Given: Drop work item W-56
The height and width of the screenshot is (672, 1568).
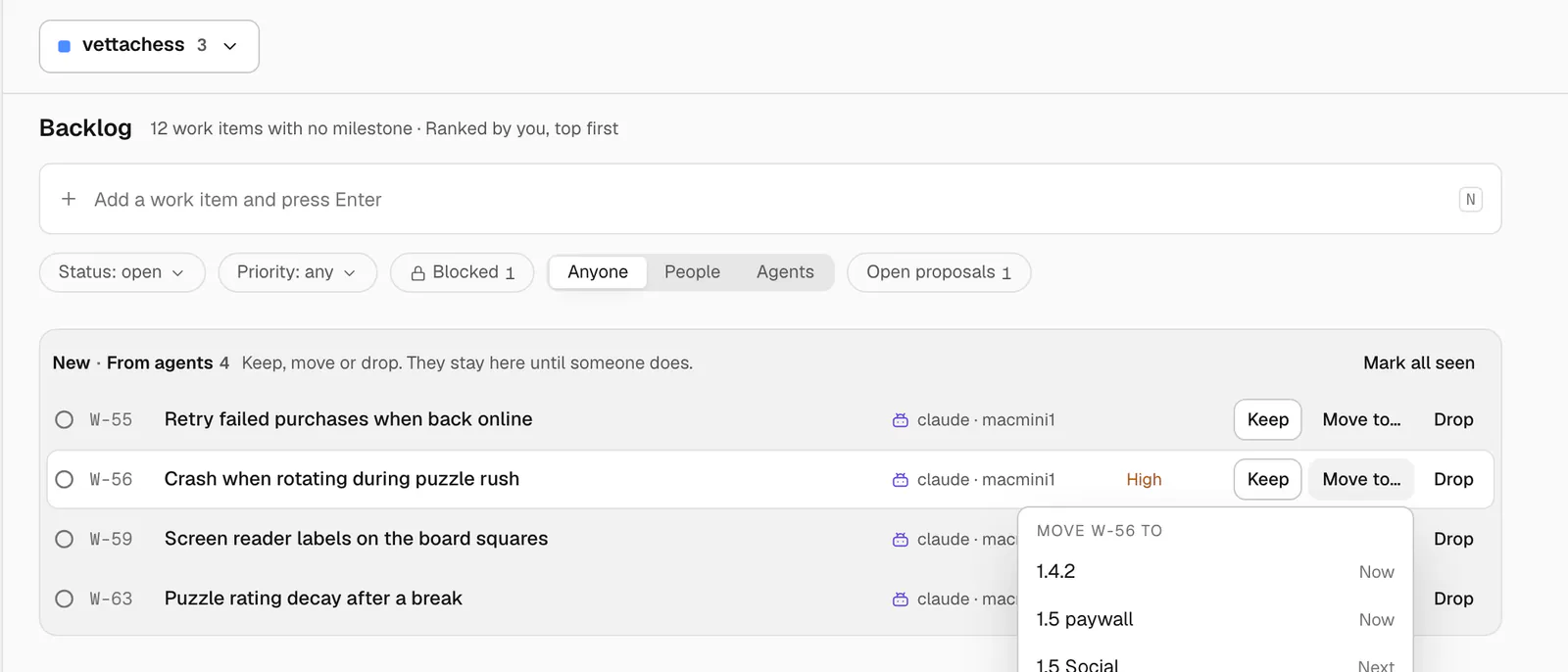Looking at the screenshot, I should point(1453,479).
